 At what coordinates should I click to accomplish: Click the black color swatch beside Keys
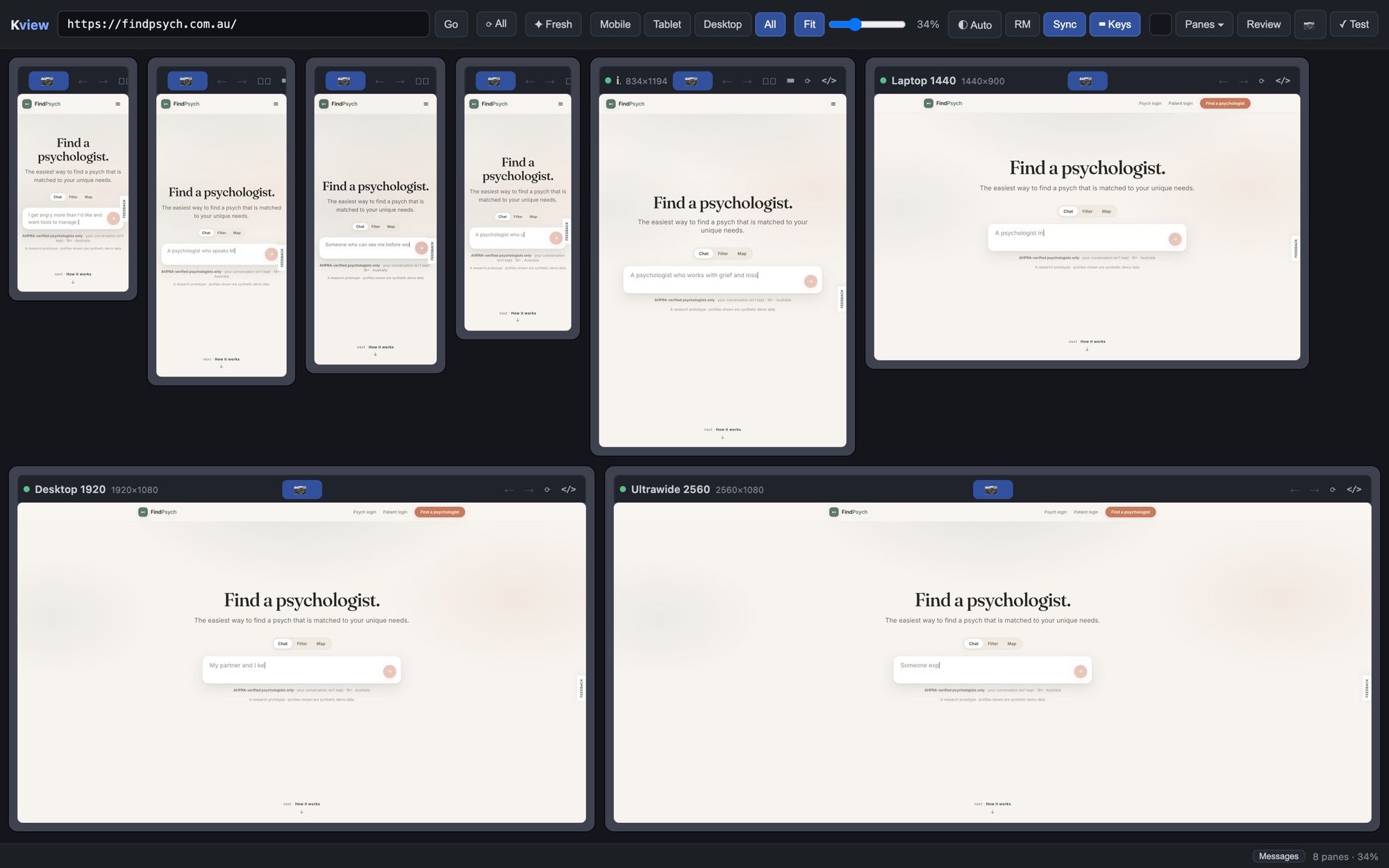[x=1160, y=24]
